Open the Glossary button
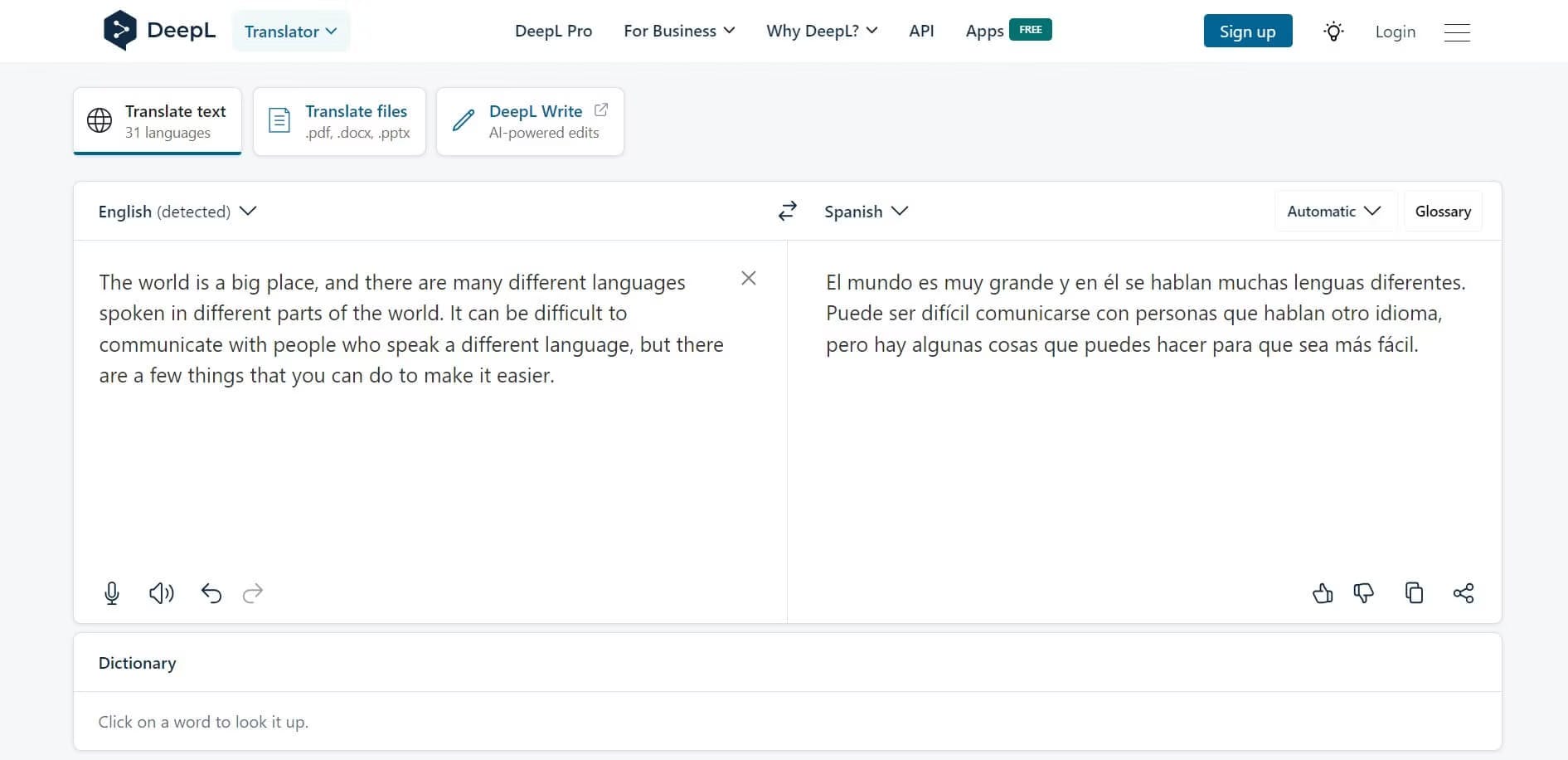Screen dimensions: 1568x760 coord(1443,211)
